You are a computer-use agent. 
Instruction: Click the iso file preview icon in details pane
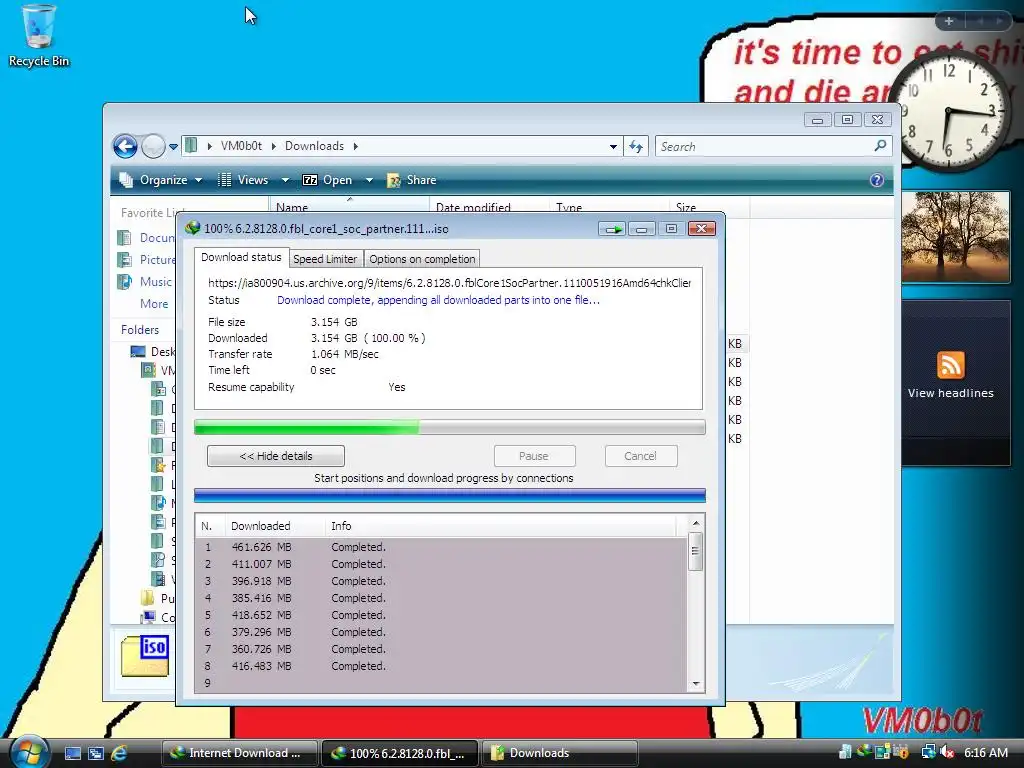[146, 656]
